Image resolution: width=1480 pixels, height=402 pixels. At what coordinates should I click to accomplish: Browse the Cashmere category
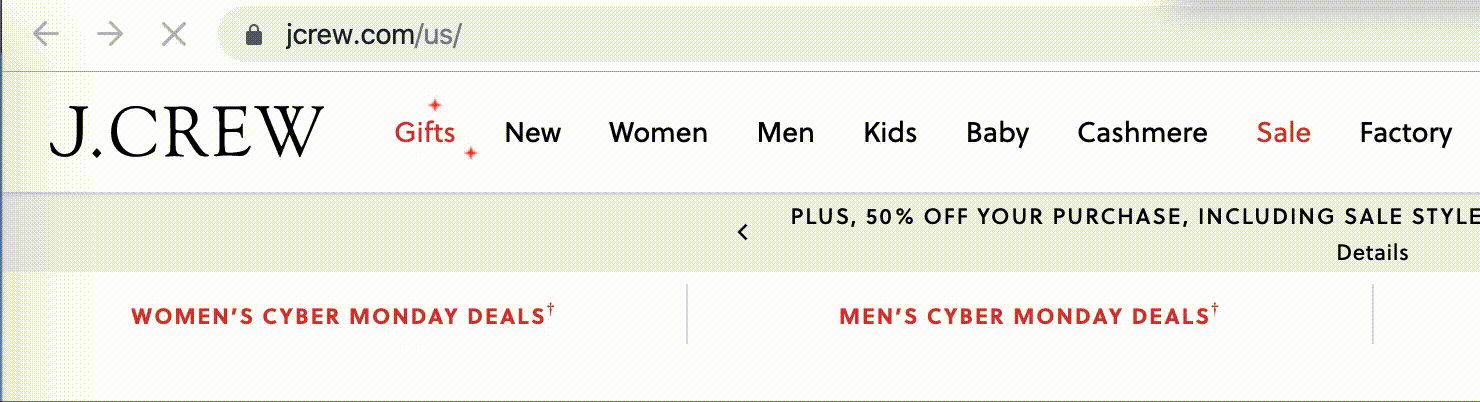[x=1142, y=132]
